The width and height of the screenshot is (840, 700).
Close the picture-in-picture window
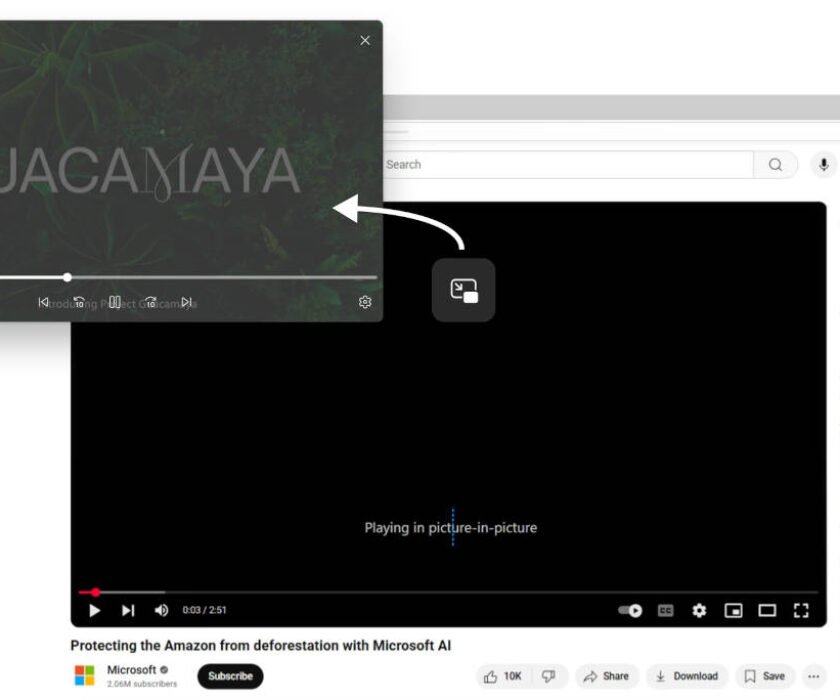(x=365, y=40)
